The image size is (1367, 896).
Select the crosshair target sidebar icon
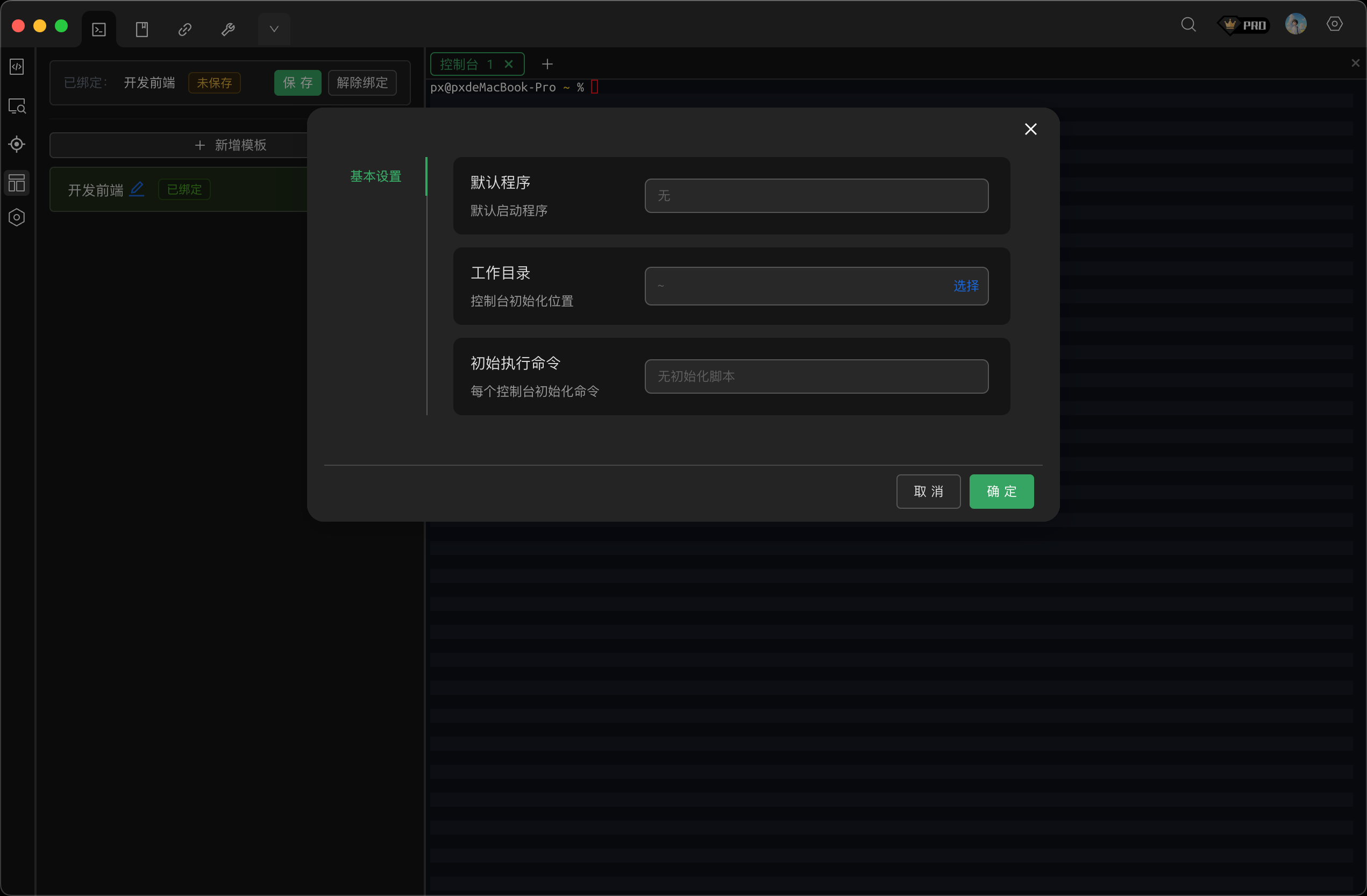(17, 144)
